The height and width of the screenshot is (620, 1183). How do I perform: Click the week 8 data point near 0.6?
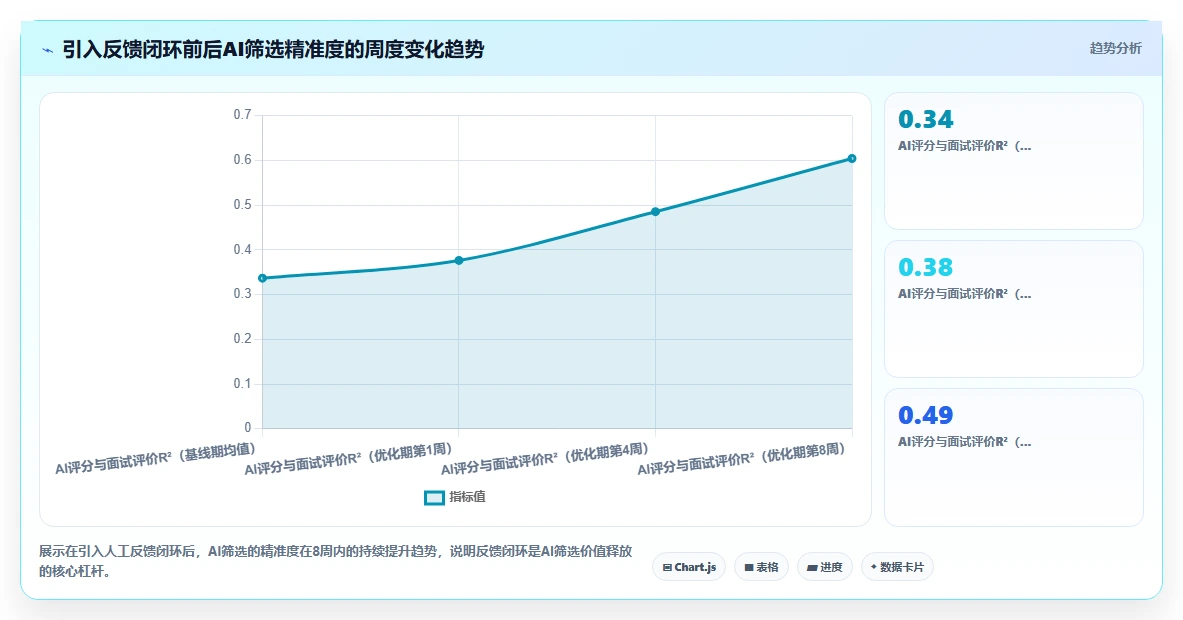(852, 158)
